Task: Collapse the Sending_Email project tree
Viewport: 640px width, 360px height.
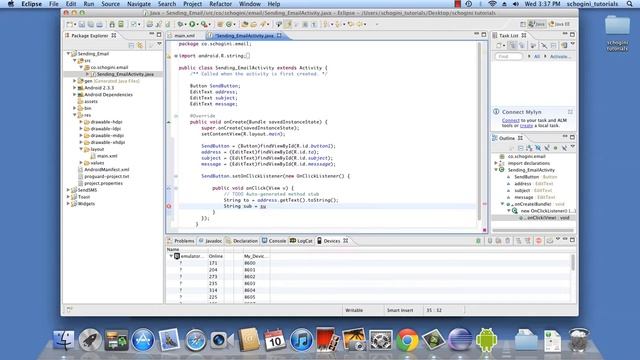Action: point(68,53)
